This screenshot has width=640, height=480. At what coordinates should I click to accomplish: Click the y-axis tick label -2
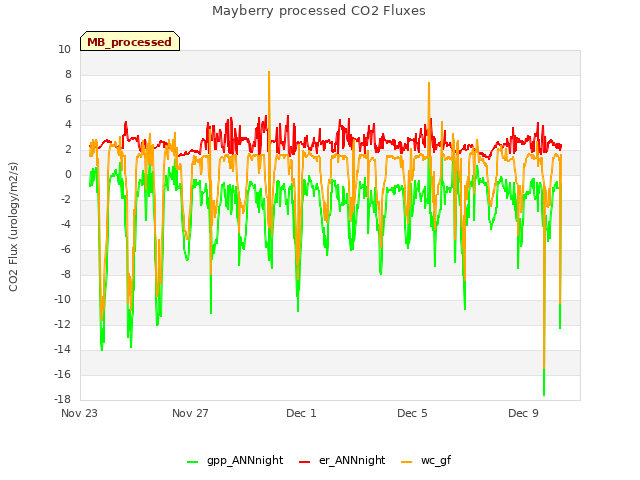pos(65,200)
